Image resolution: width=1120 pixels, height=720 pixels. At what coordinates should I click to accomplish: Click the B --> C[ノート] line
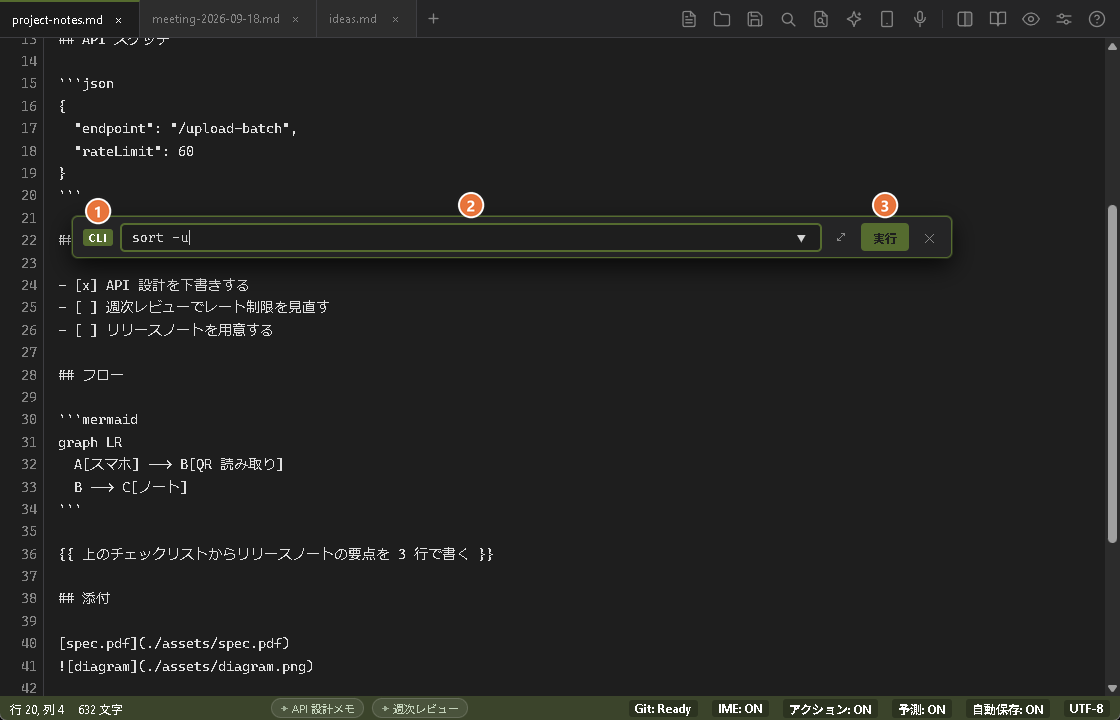click(x=131, y=487)
